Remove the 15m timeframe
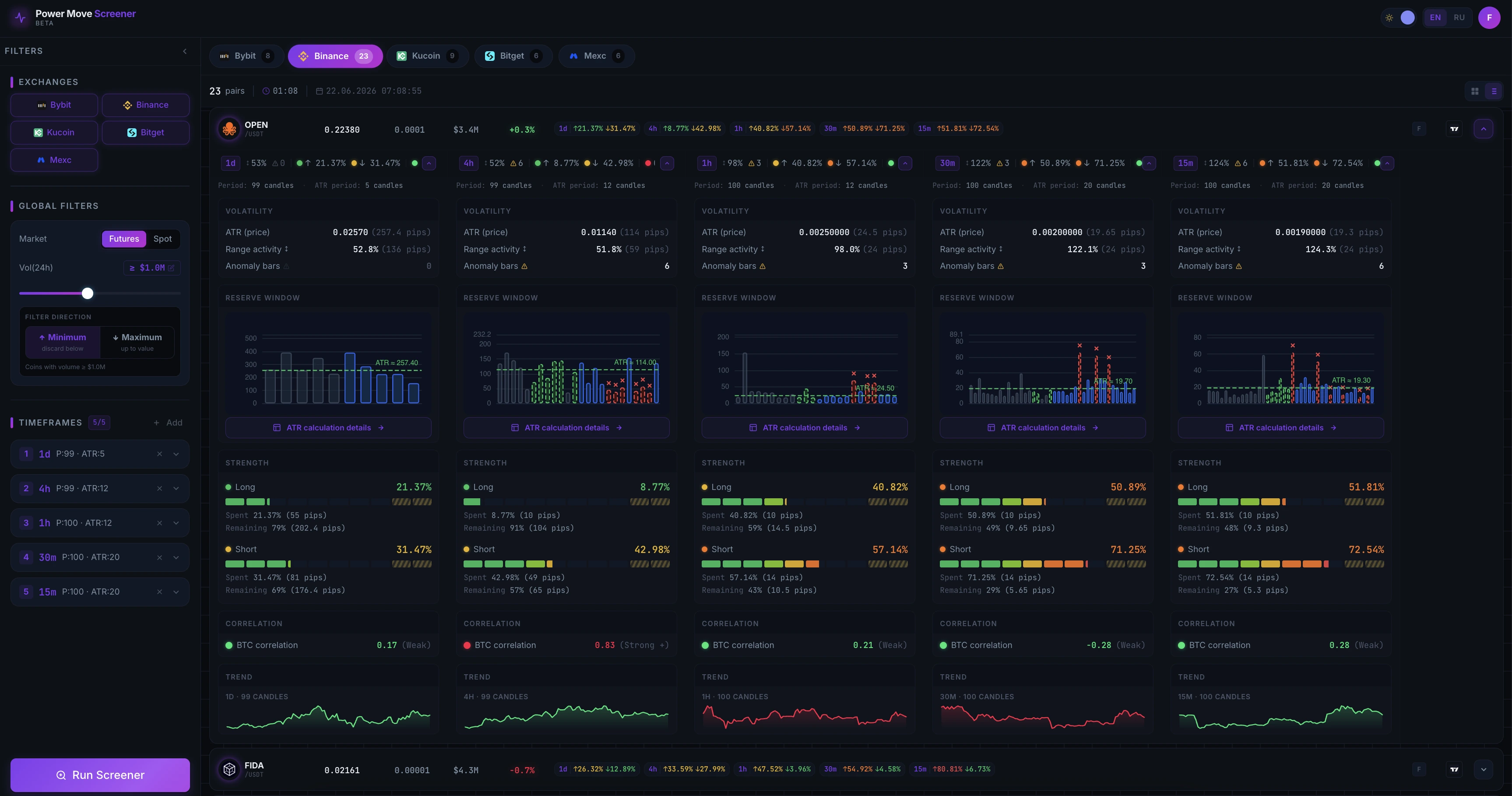The width and height of the screenshot is (1512, 796). pyautogui.click(x=159, y=592)
